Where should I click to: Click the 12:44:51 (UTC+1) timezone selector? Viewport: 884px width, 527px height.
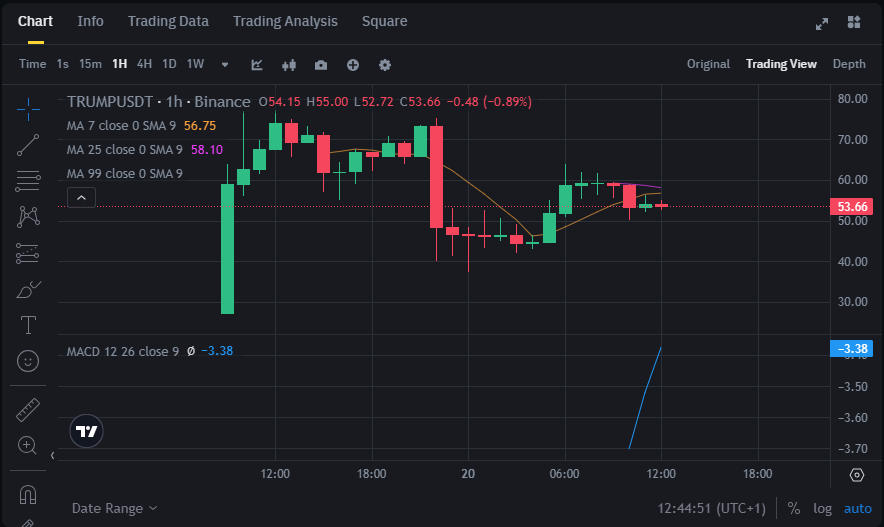pos(711,508)
